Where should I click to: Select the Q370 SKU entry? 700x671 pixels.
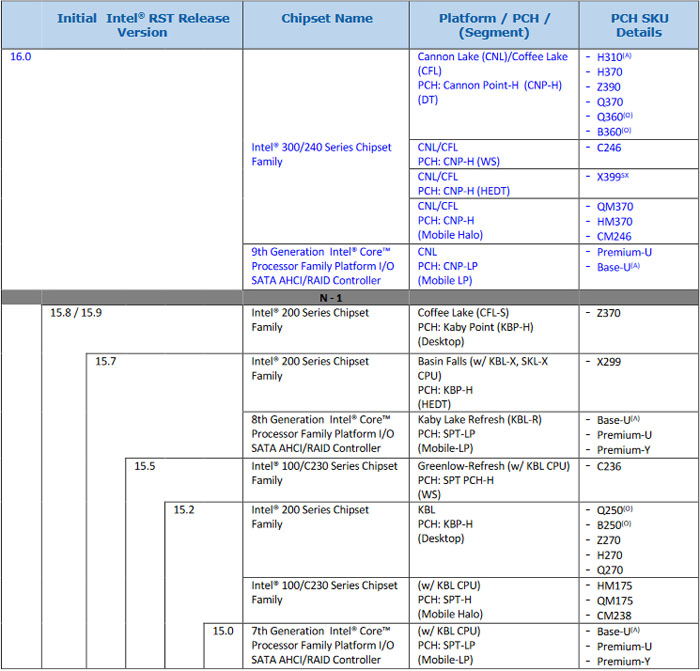tap(610, 102)
